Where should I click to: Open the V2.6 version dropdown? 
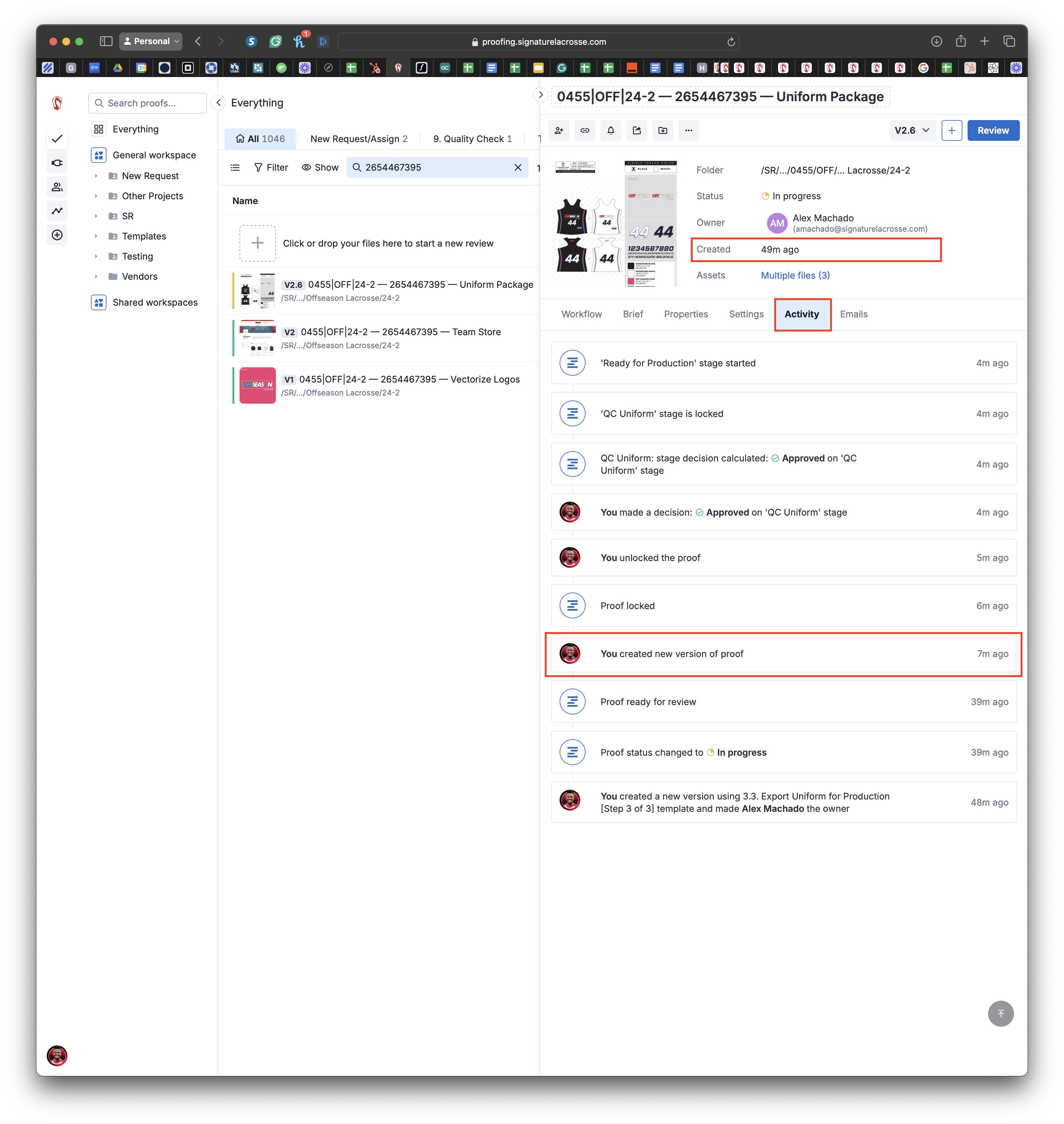point(911,130)
